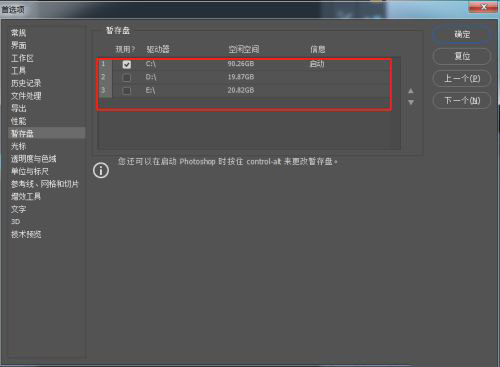Screen dimensions: 500x367
Task: Switch to 历史记录 preferences
Action: (x=26, y=83)
